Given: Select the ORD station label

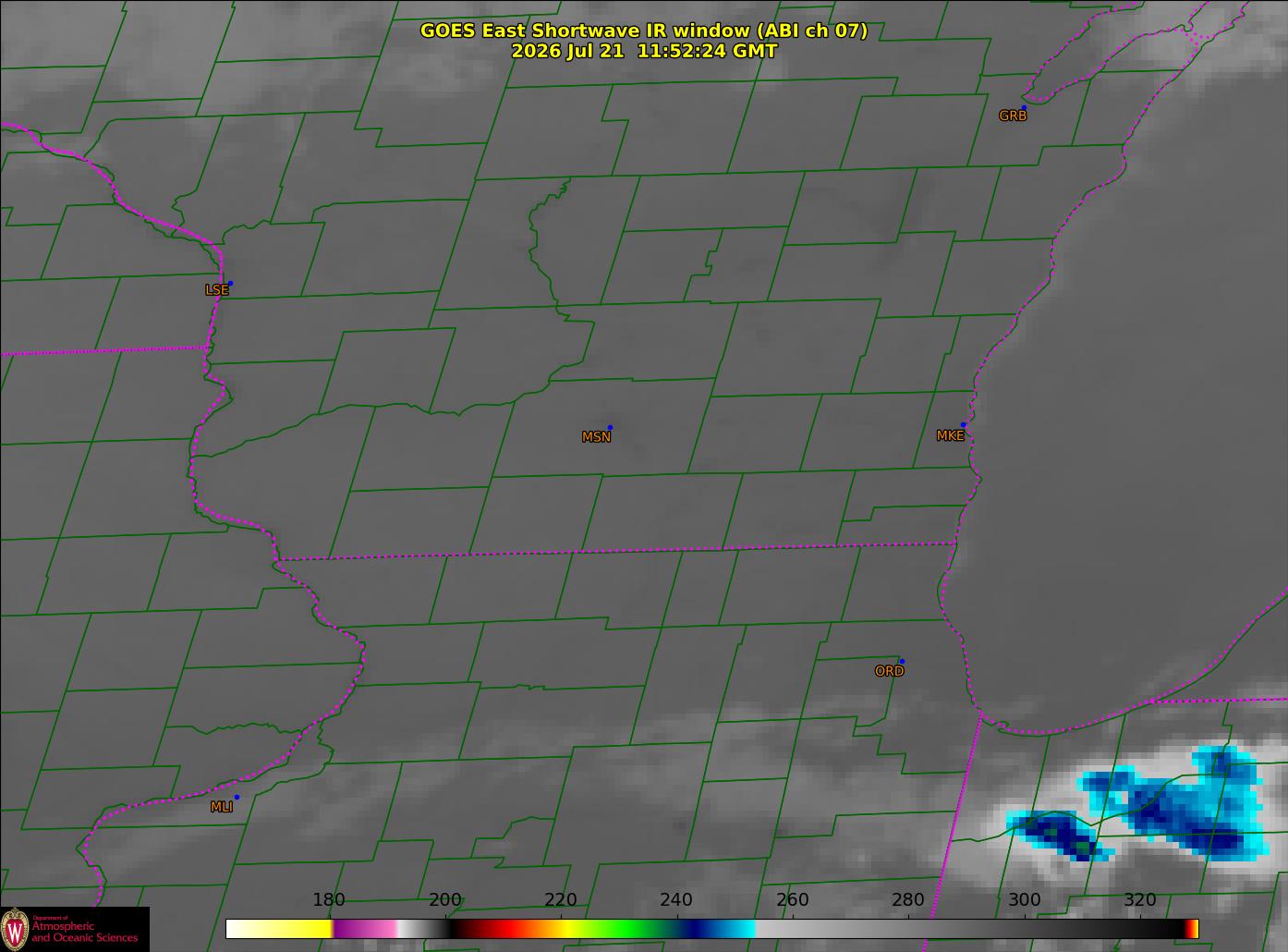Looking at the screenshot, I should click(x=889, y=672).
